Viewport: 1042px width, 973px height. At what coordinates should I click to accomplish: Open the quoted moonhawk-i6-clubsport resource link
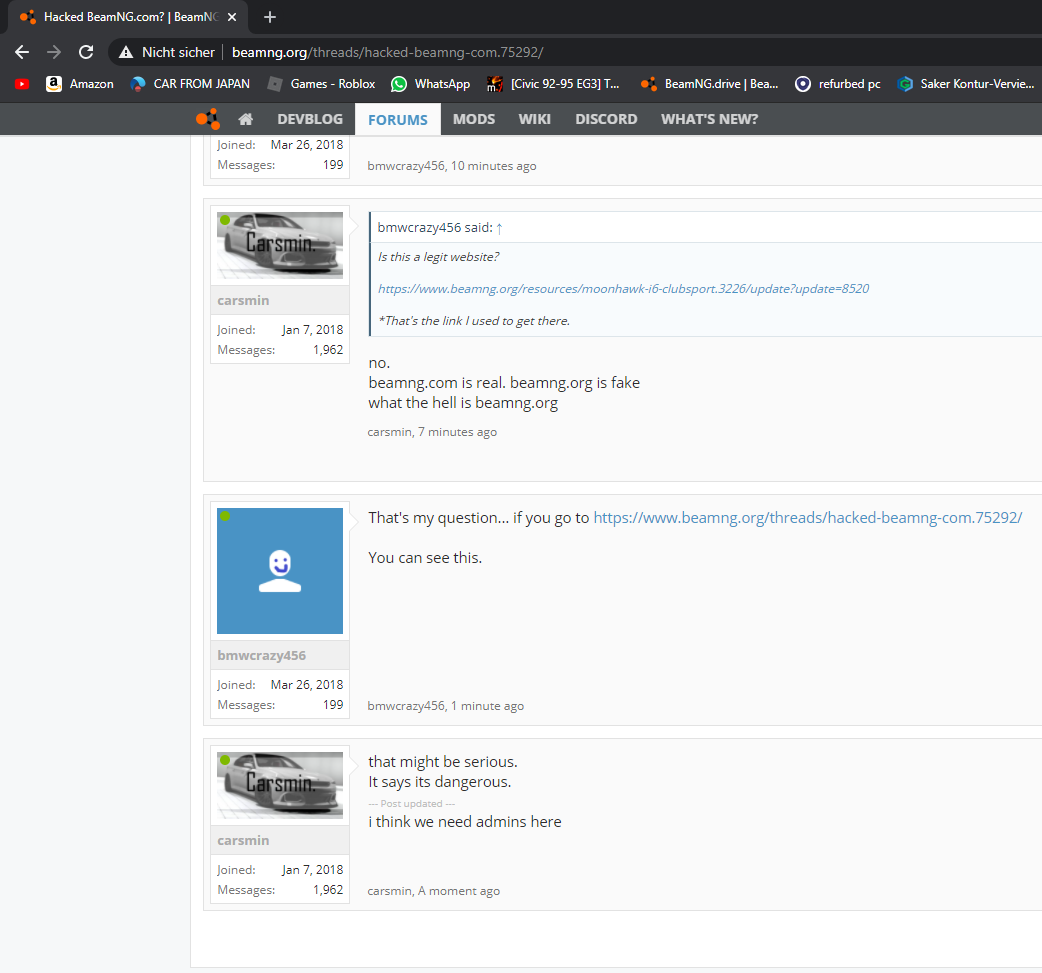[x=623, y=288]
